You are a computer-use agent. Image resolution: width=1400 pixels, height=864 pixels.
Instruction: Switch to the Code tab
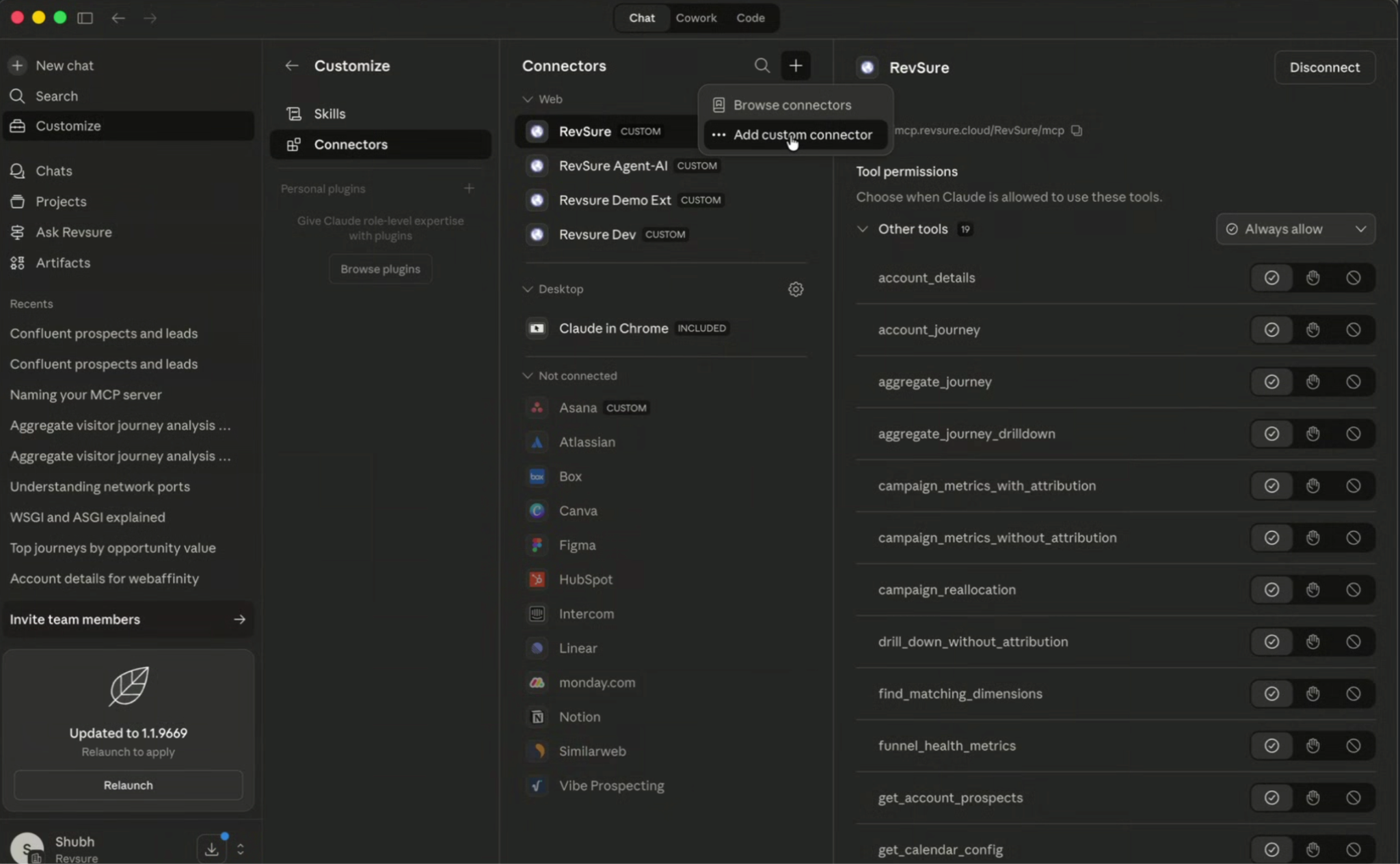tap(750, 18)
